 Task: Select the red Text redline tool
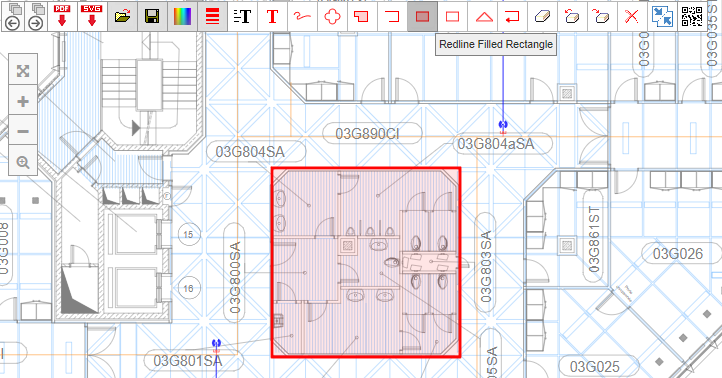[x=272, y=16]
